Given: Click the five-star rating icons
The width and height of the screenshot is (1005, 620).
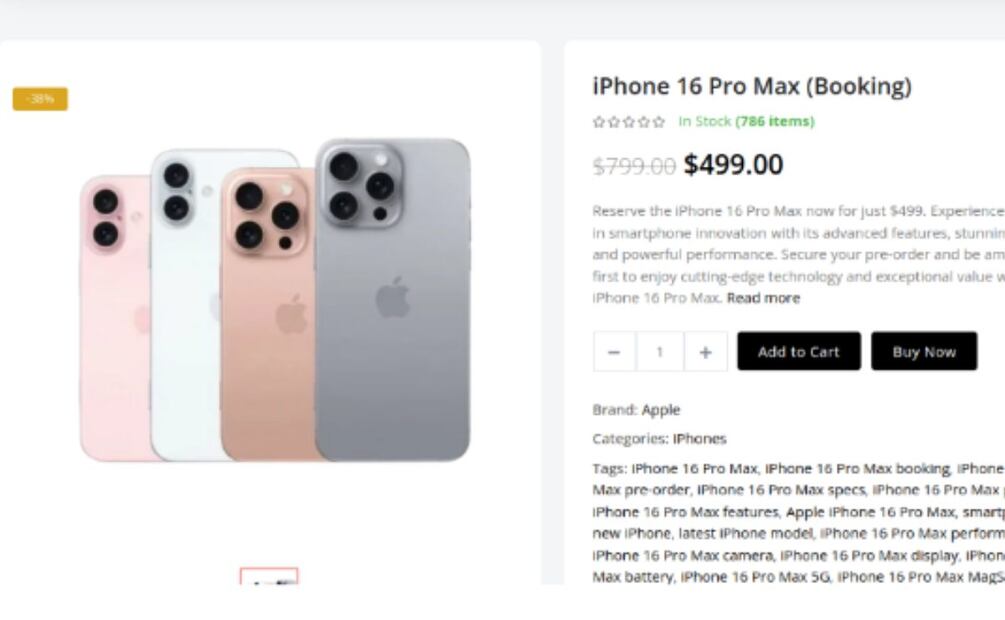Looking at the screenshot, I should (x=629, y=122).
